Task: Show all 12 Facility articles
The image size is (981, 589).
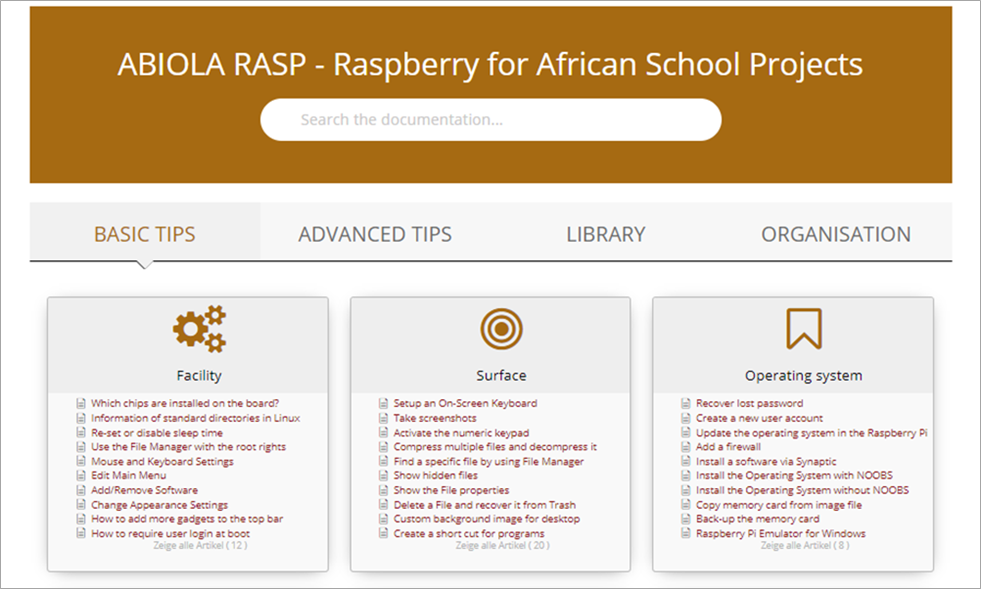Action: [200, 546]
